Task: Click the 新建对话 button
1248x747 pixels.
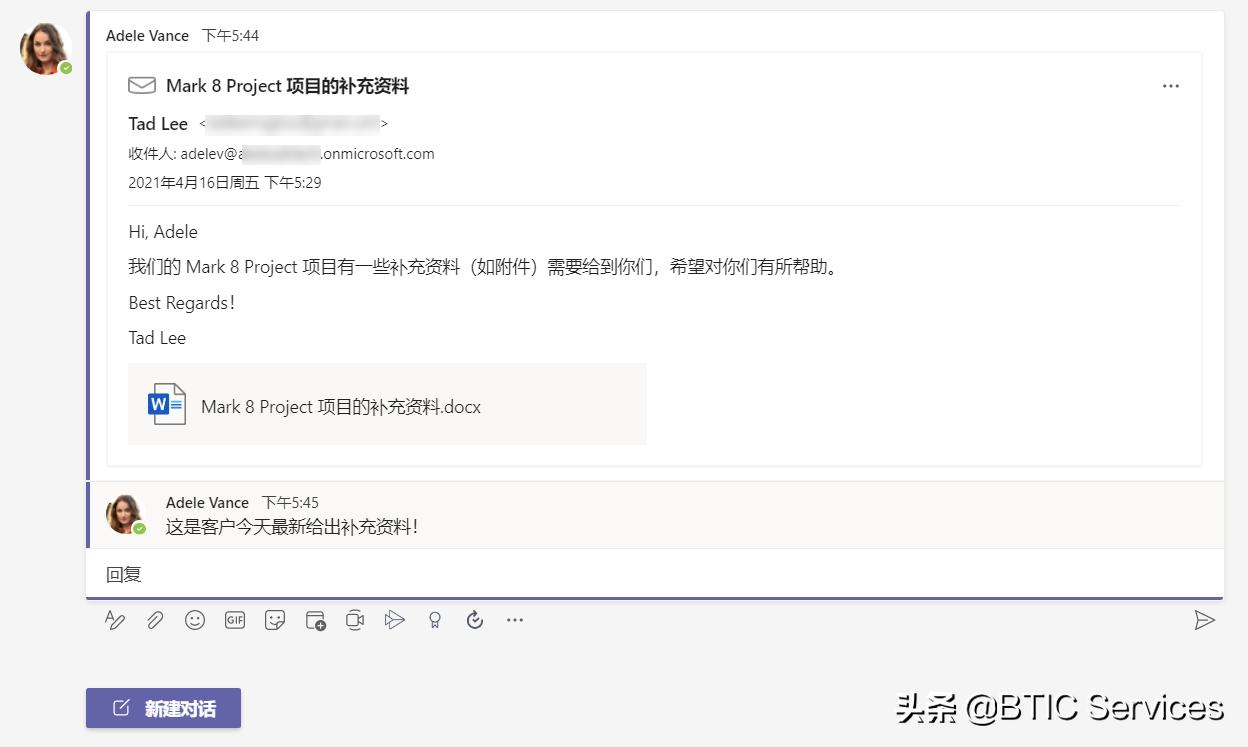Action: [x=163, y=708]
